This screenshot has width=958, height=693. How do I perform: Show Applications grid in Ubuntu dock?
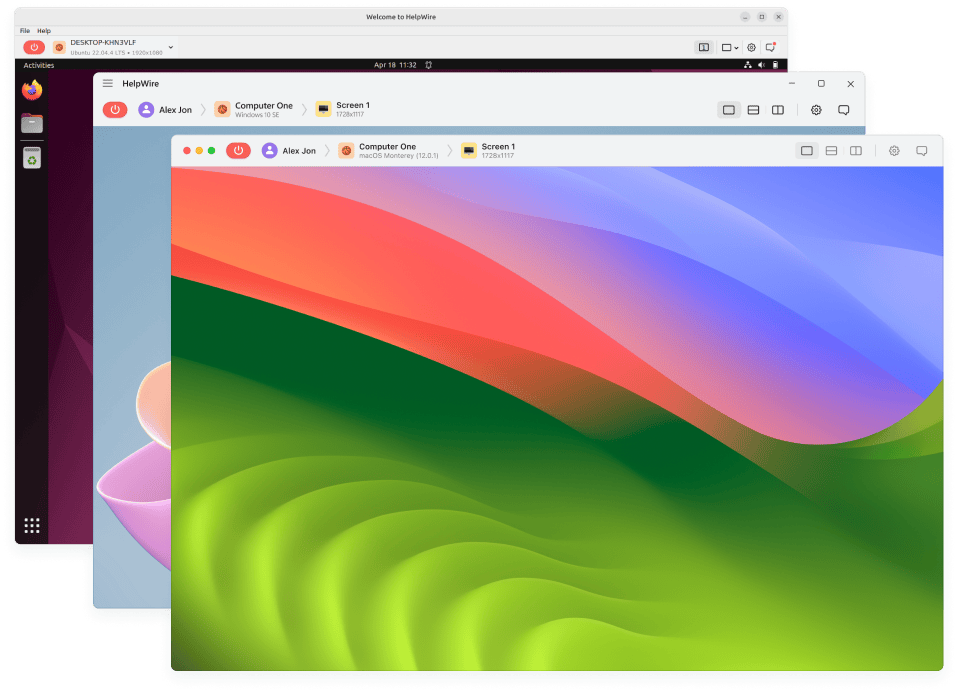32,526
